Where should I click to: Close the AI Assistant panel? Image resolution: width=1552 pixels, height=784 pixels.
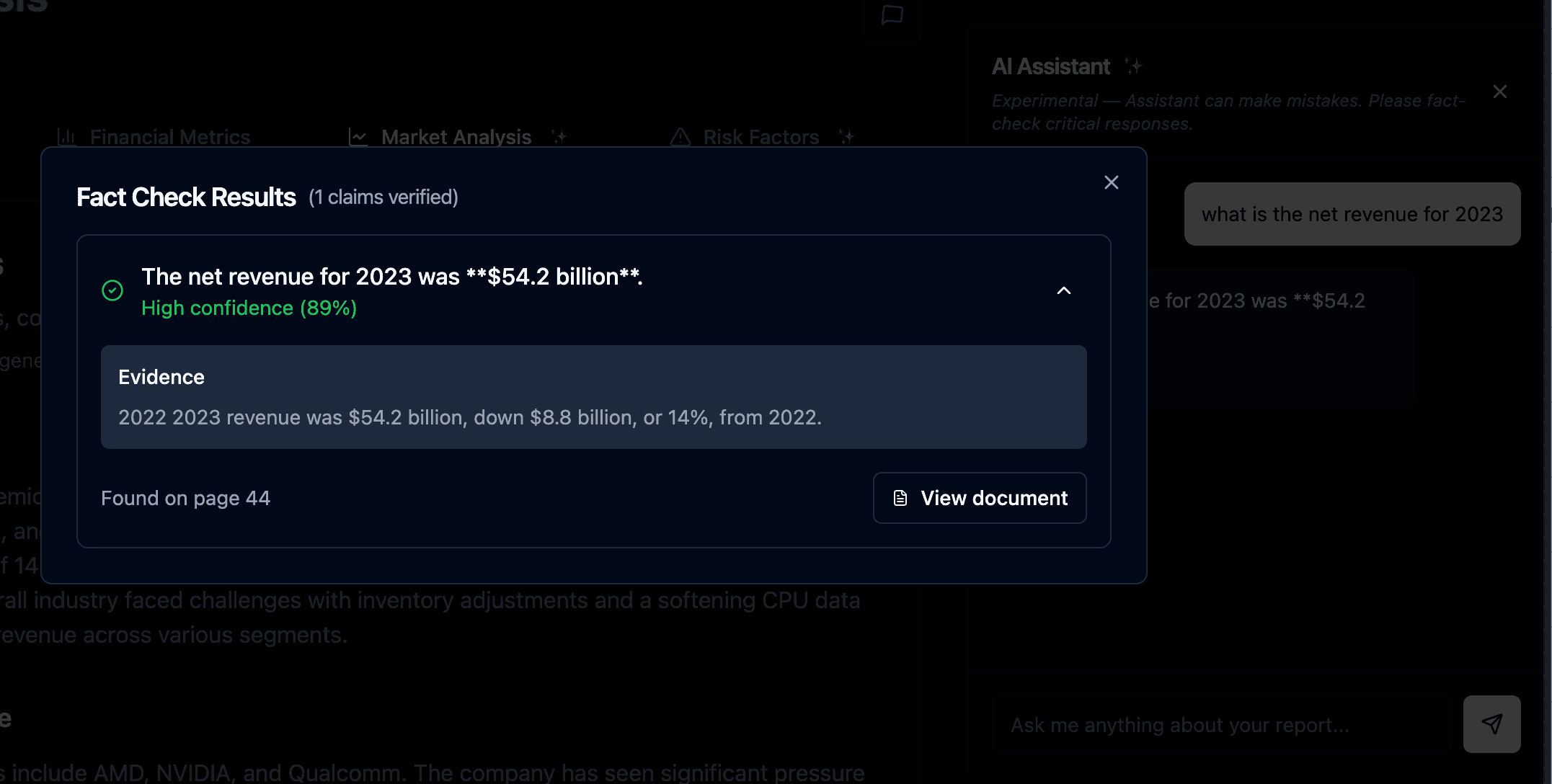[x=1499, y=92]
